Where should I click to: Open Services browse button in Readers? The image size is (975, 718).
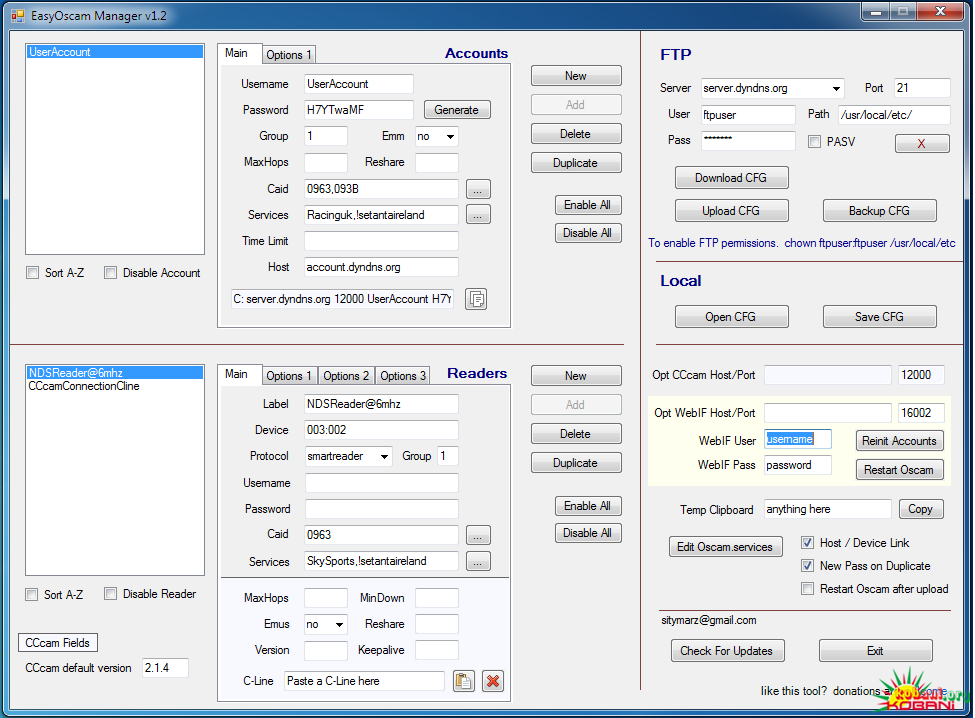[478, 561]
